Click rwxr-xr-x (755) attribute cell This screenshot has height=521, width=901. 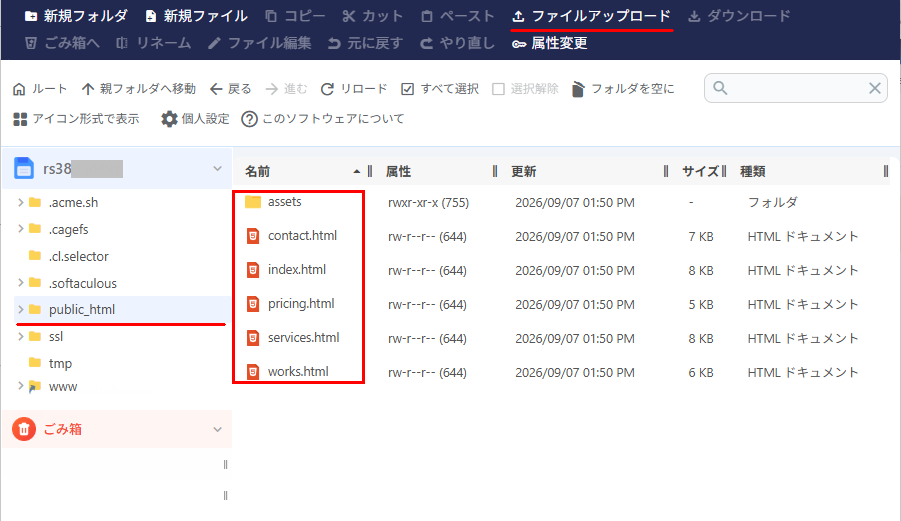coord(428,203)
